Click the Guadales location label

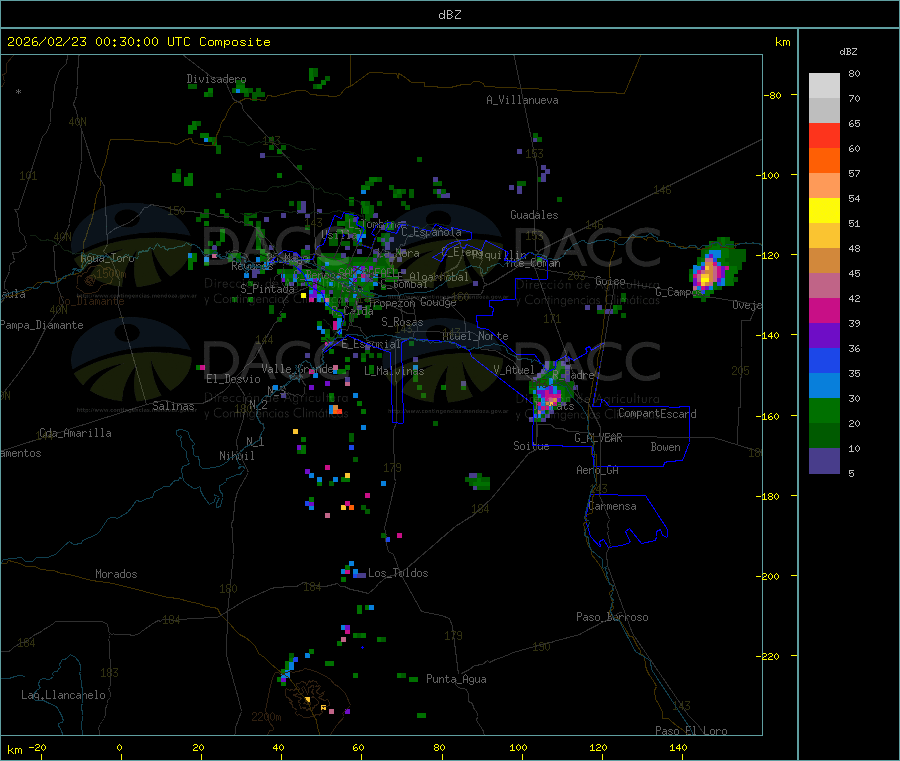tap(534, 215)
